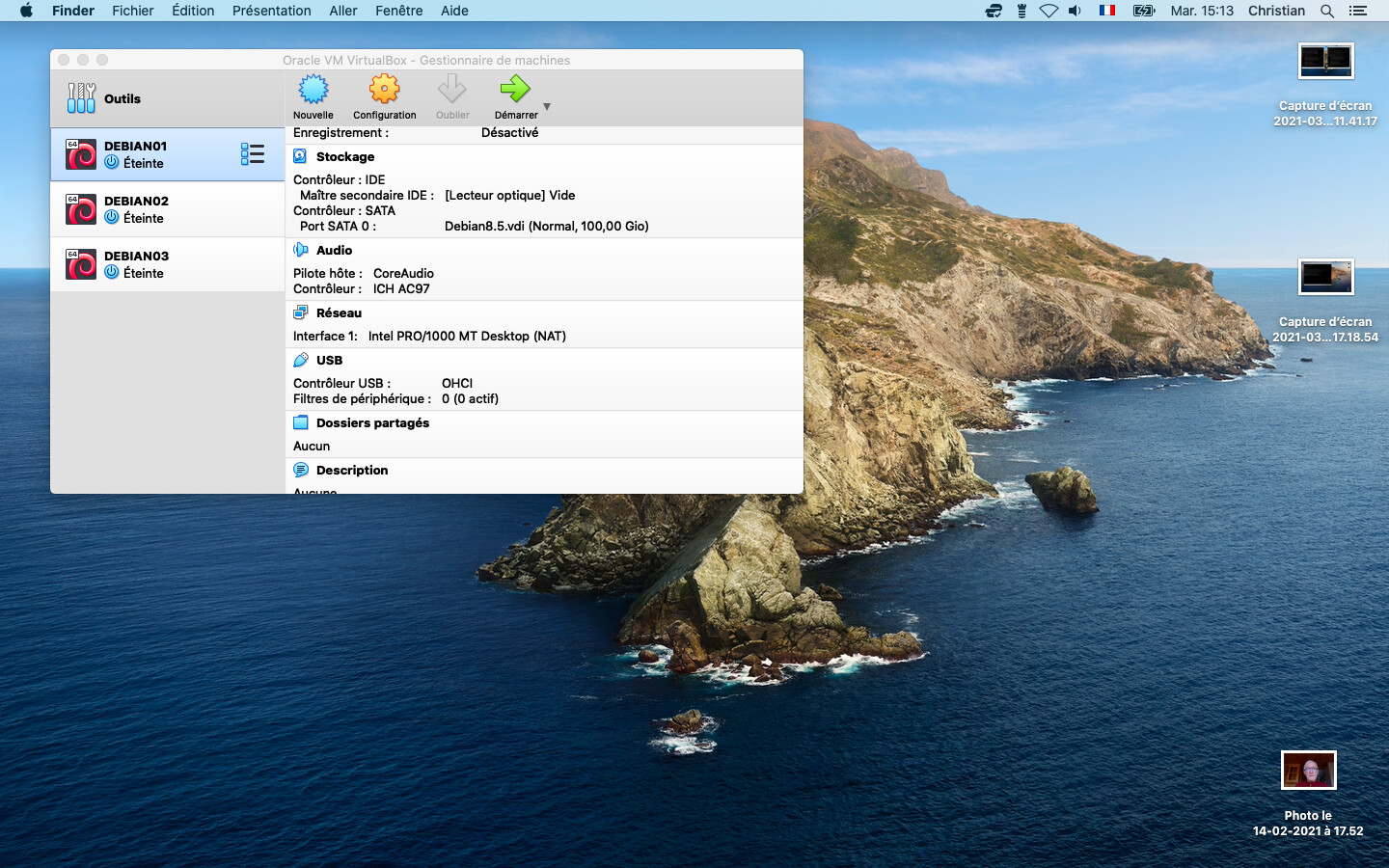The image size is (1389, 868).
Task: Click the DEBIAN03 Debian logo icon
Action: click(81, 264)
